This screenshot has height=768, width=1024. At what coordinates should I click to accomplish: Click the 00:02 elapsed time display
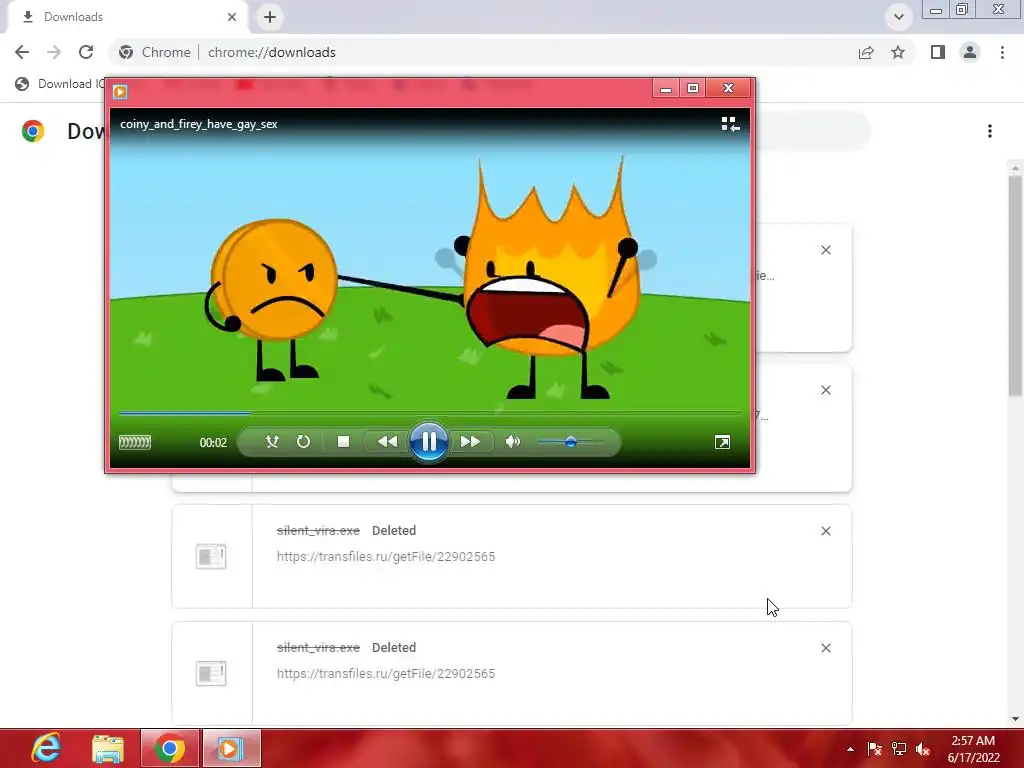pos(213,442)
